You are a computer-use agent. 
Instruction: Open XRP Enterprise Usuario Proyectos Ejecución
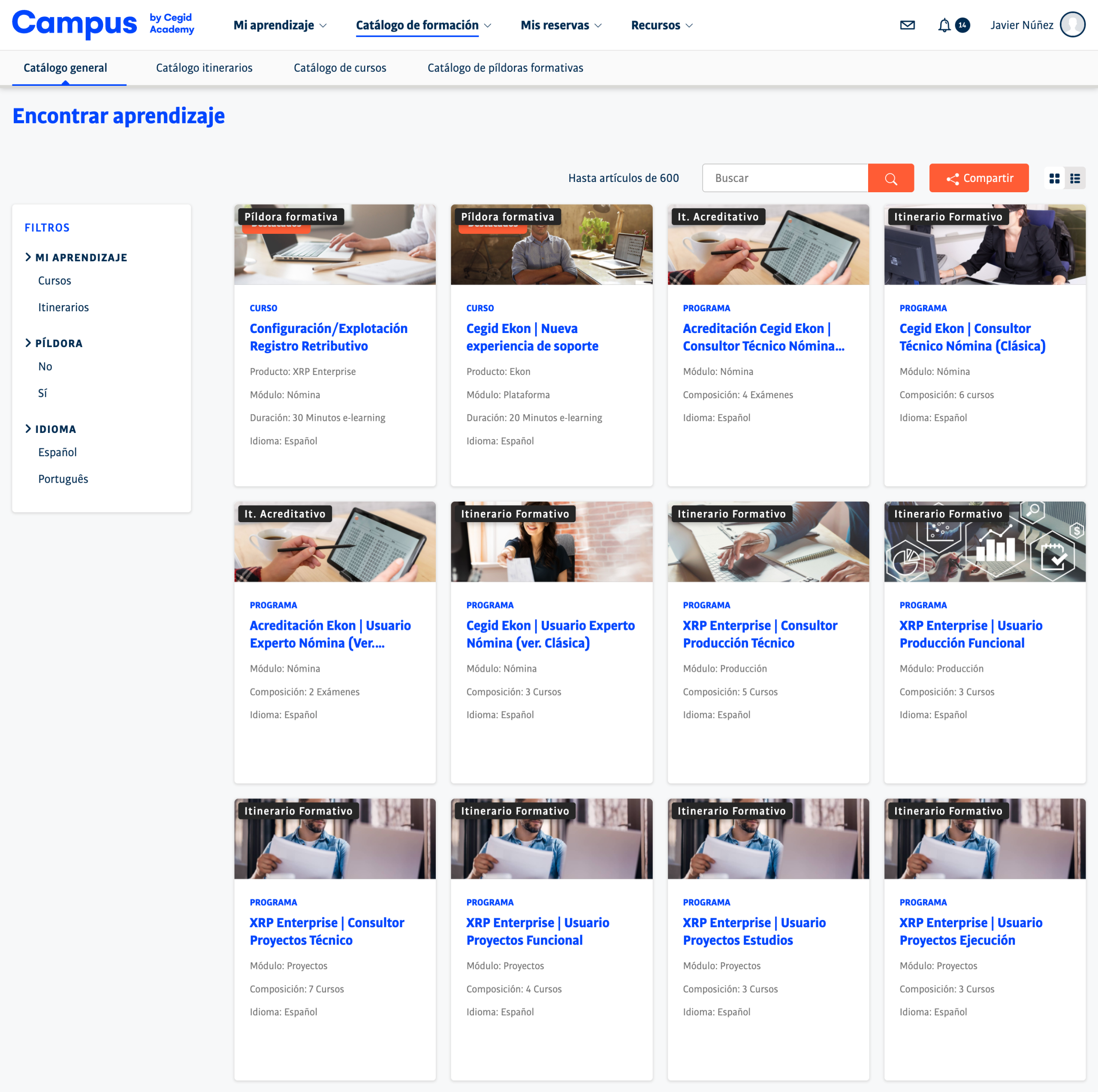pos(971,932)
